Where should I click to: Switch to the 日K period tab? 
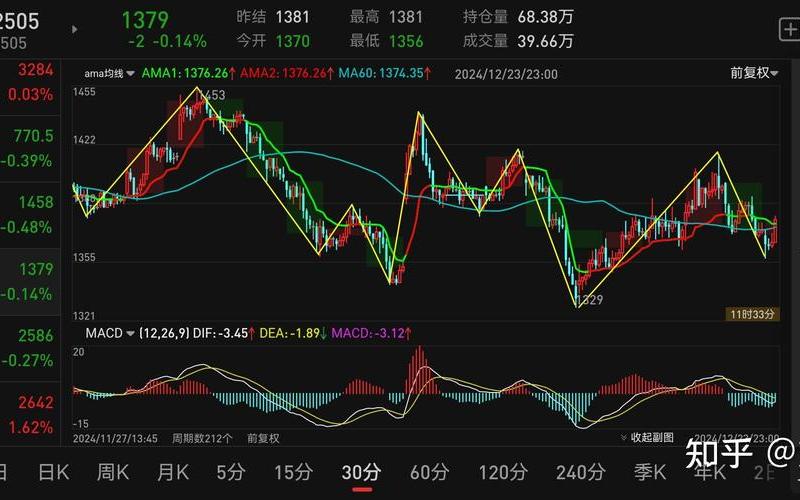click(x=54, y=472)
